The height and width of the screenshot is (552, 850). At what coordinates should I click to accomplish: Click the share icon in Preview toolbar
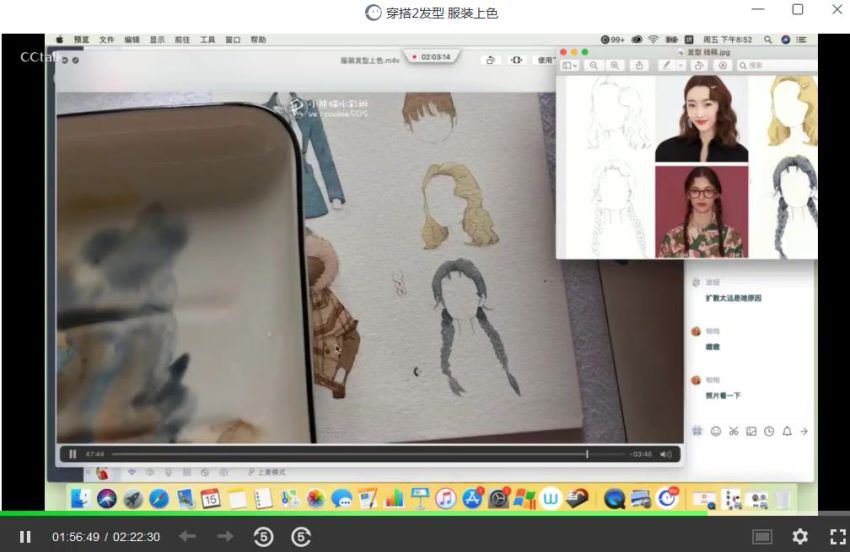640,65
